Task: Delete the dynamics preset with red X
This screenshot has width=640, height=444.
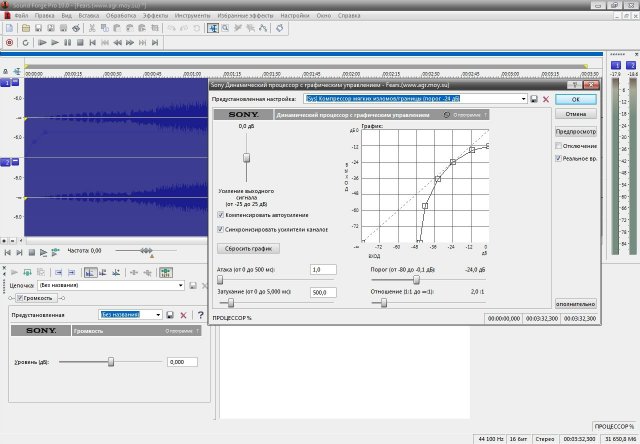Action: click(545, 99)
